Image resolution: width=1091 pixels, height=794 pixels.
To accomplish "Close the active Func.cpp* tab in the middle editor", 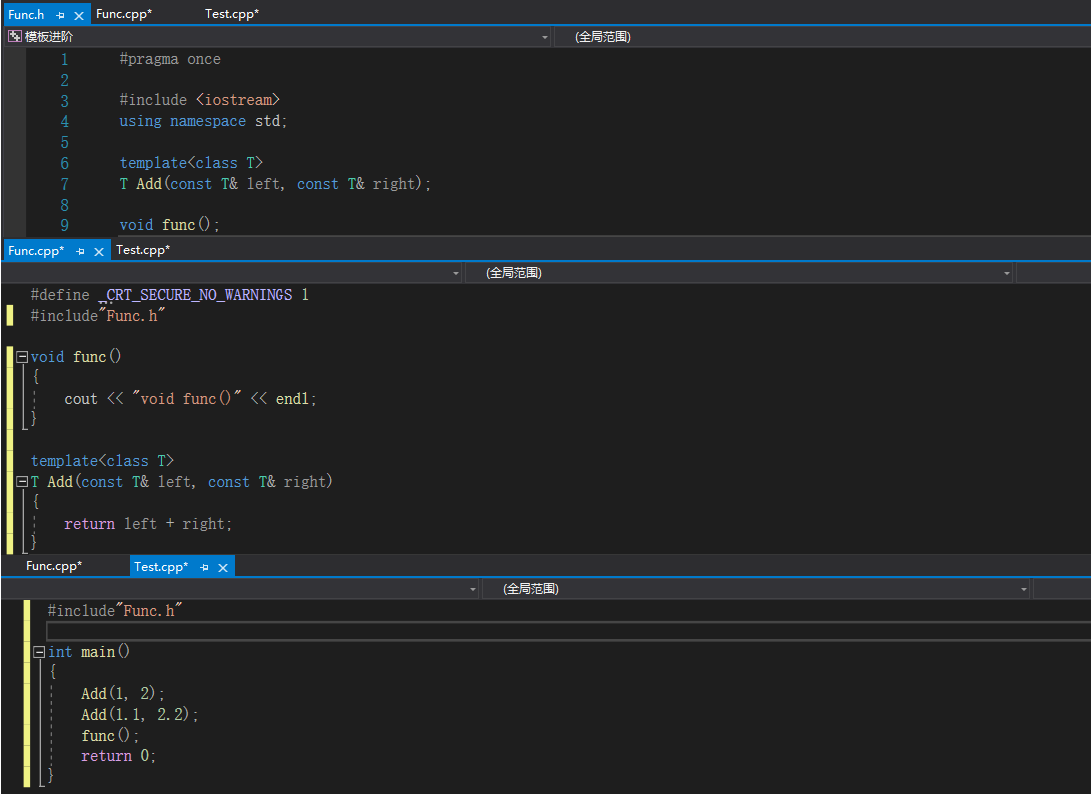I will tap(99, 251).
